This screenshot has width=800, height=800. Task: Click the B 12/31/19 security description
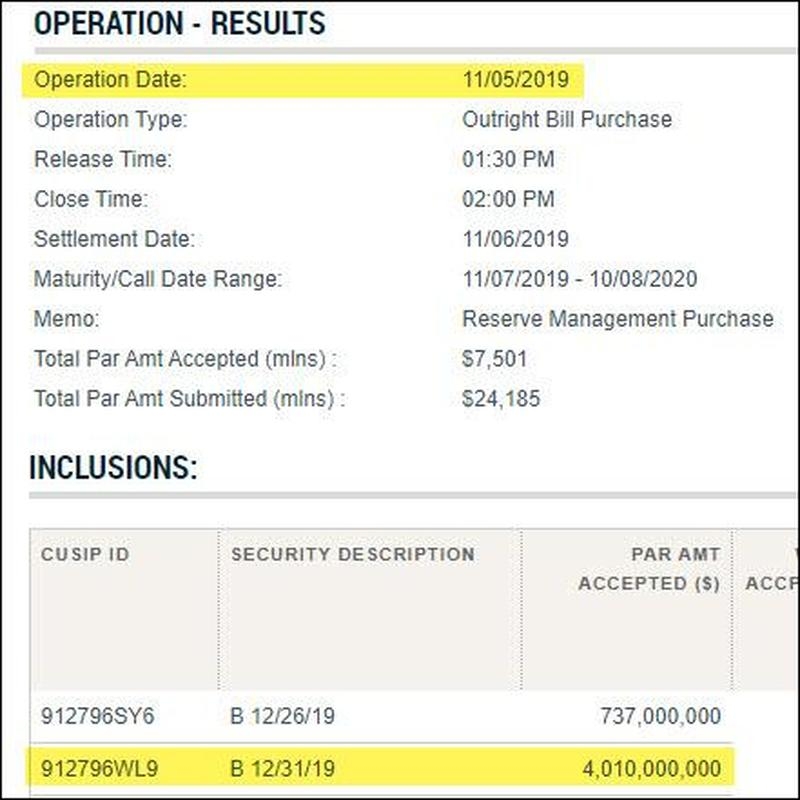tap(281, 769)
